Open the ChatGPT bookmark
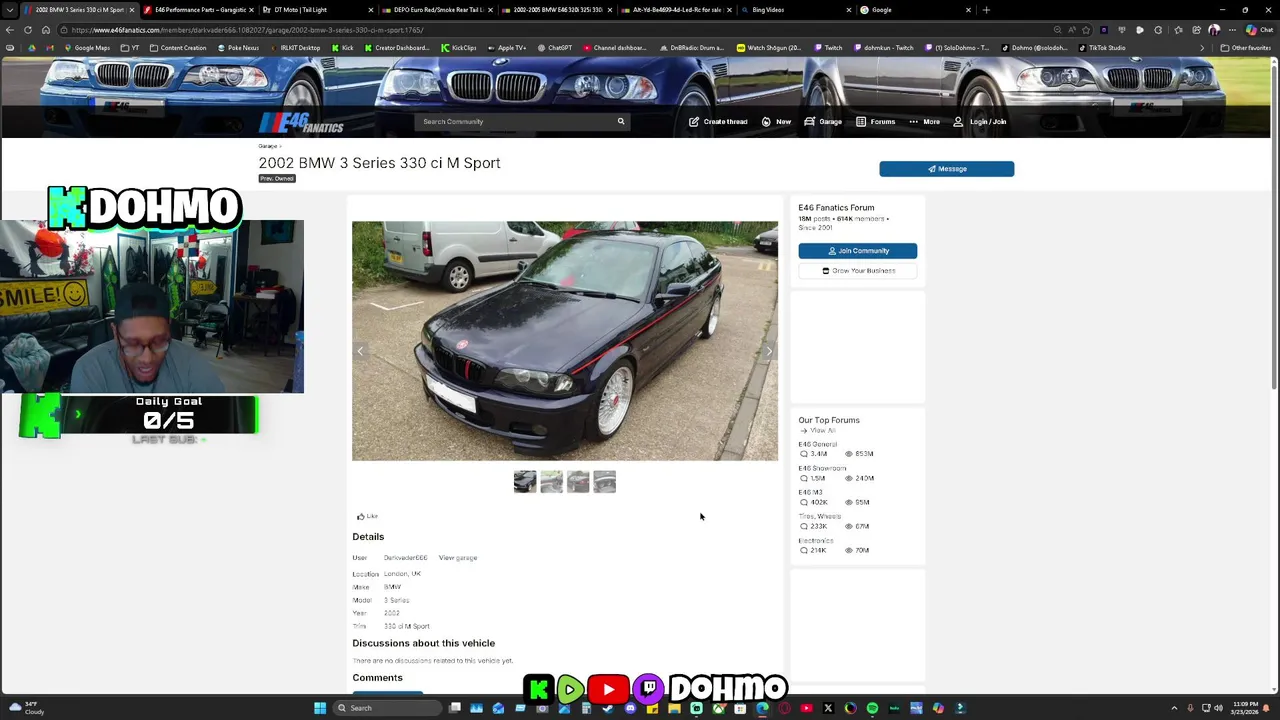1280x720 pixels. [554, 48]
